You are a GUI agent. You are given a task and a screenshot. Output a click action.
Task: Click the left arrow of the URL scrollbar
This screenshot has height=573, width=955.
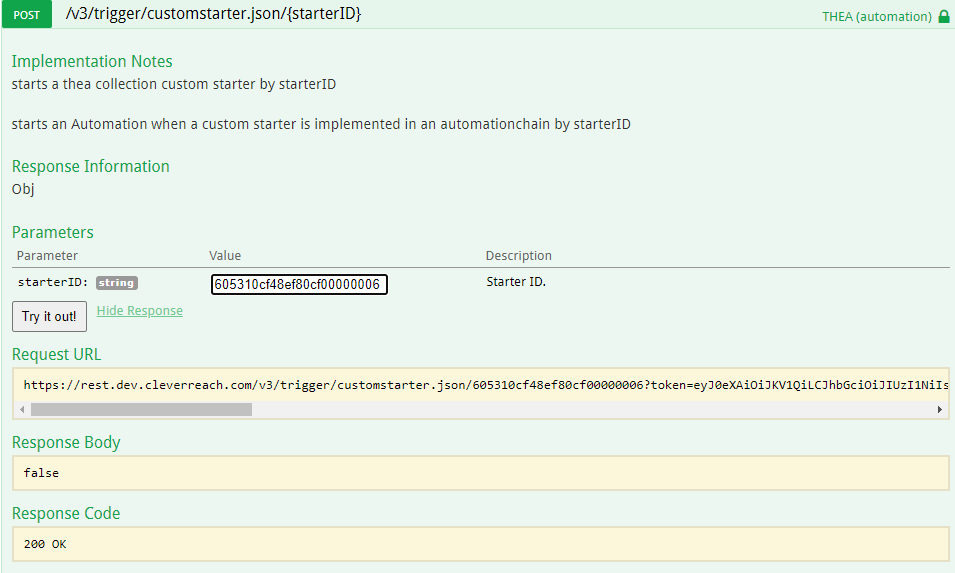tap(23, 410)
